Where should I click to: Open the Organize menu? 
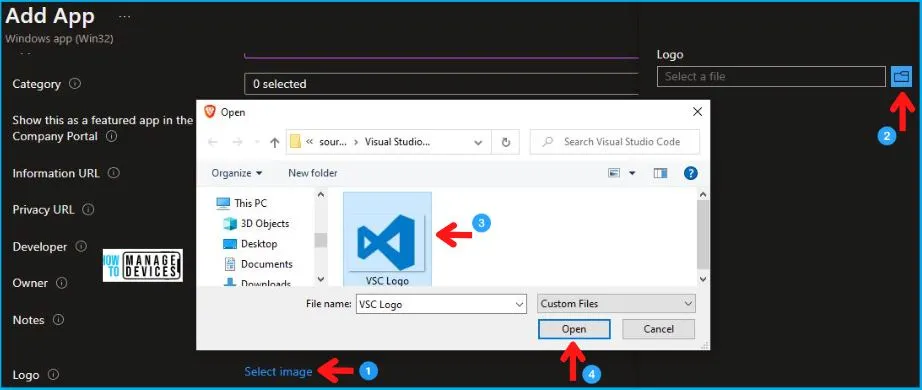pos(237,173)
